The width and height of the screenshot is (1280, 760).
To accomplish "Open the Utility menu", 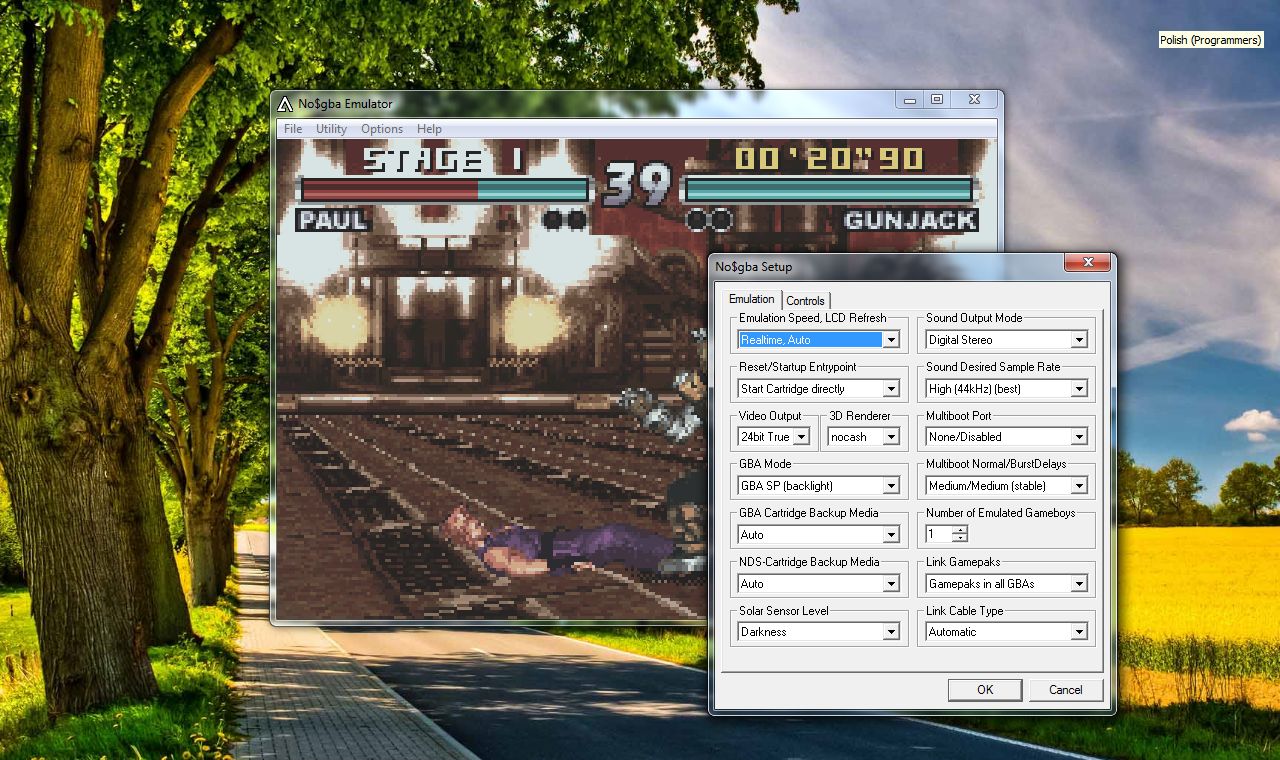I will pos(331,129).
